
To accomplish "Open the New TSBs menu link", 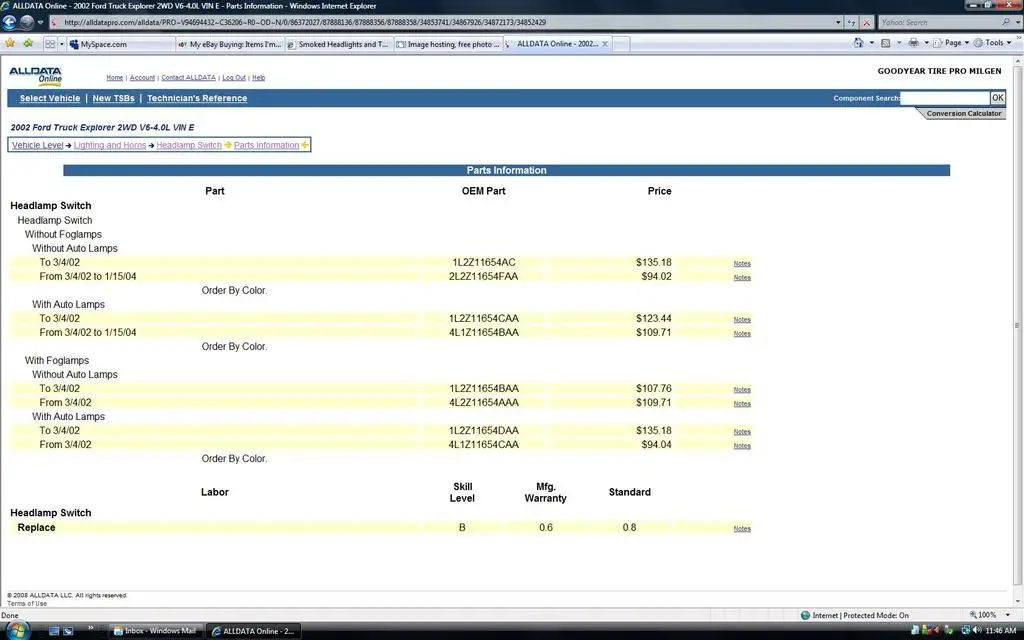I will click(114, 98).
